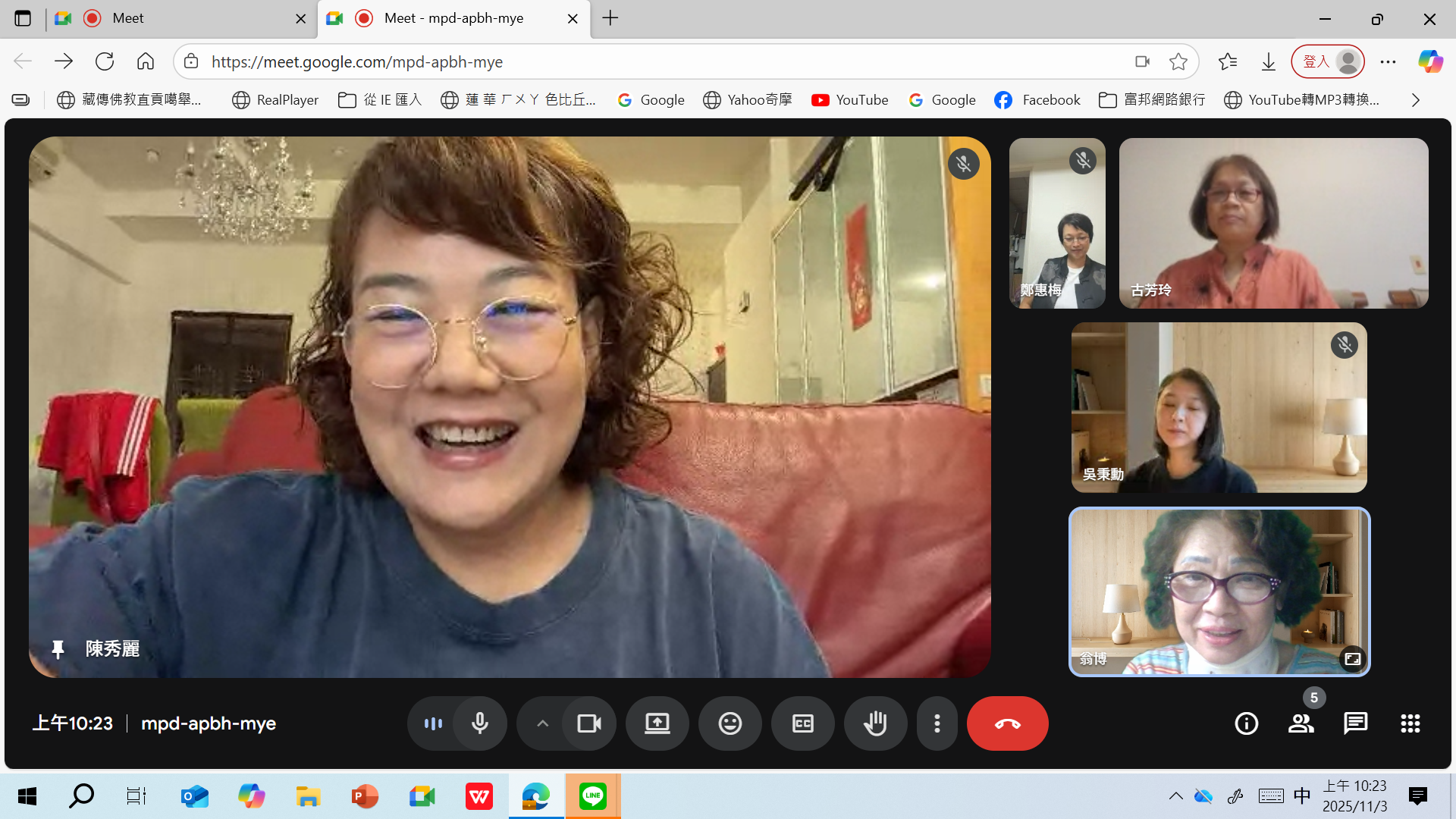Viewport: 1456px width, 819px height.
Task: Toggle closed captions button
Action: [802, 723]
